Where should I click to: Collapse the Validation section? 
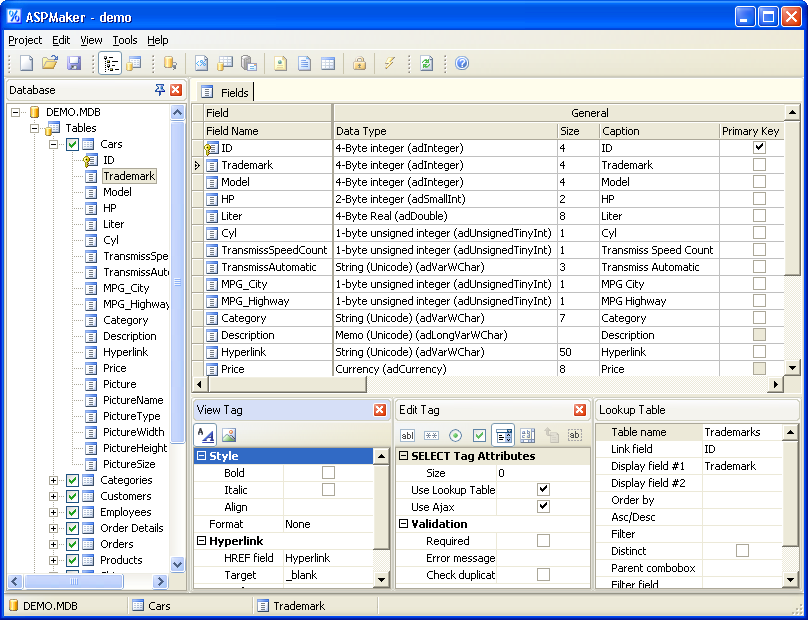coord(404,524)
